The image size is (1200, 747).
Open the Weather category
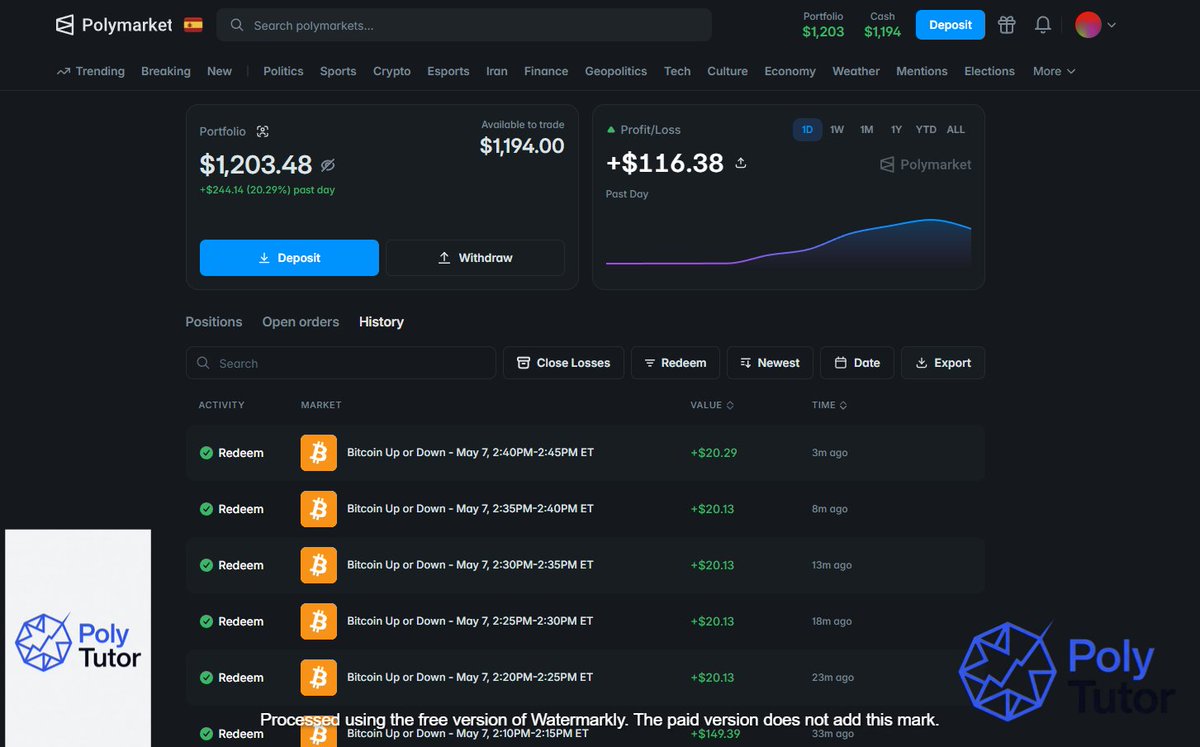[x=856, y=71]
